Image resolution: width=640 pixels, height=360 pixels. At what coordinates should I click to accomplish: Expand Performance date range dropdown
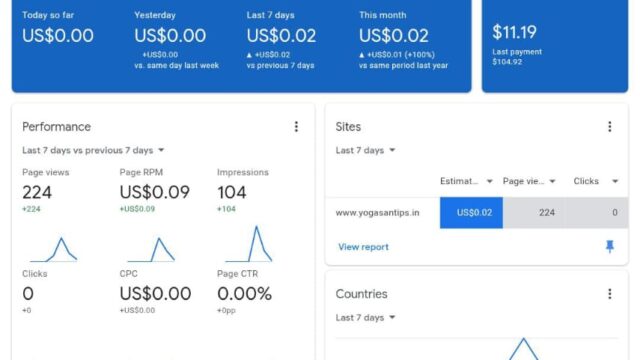pyautogui.click(x=93, y=150)
